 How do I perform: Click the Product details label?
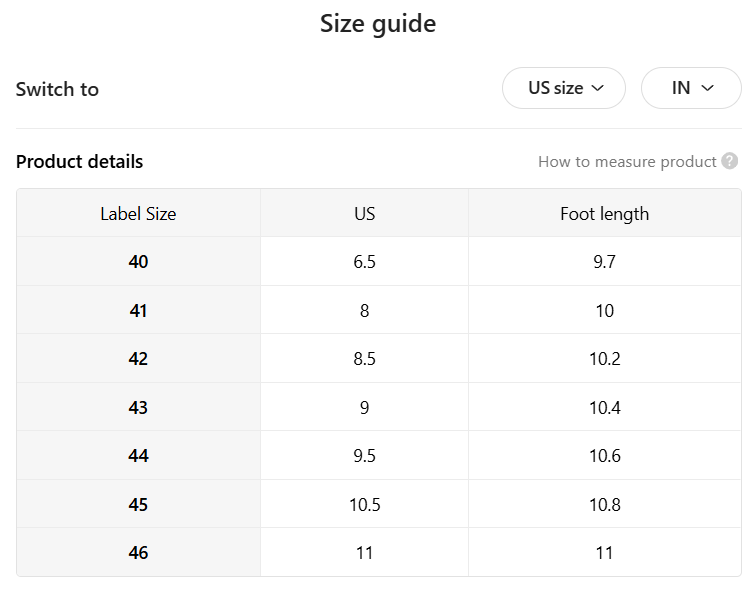80,161
